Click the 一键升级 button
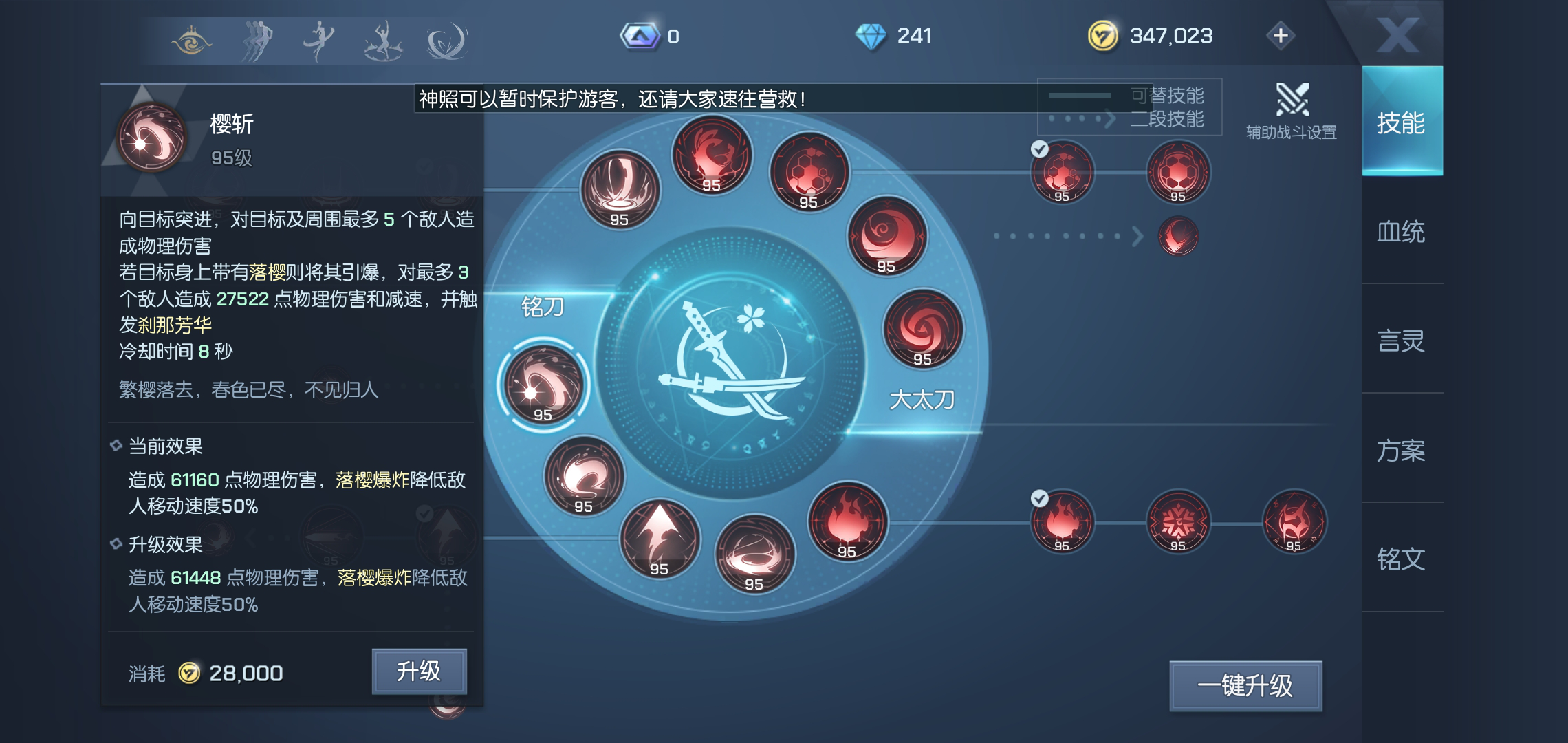Screen dimensions: 1568x743 [x=1245, y=686]
